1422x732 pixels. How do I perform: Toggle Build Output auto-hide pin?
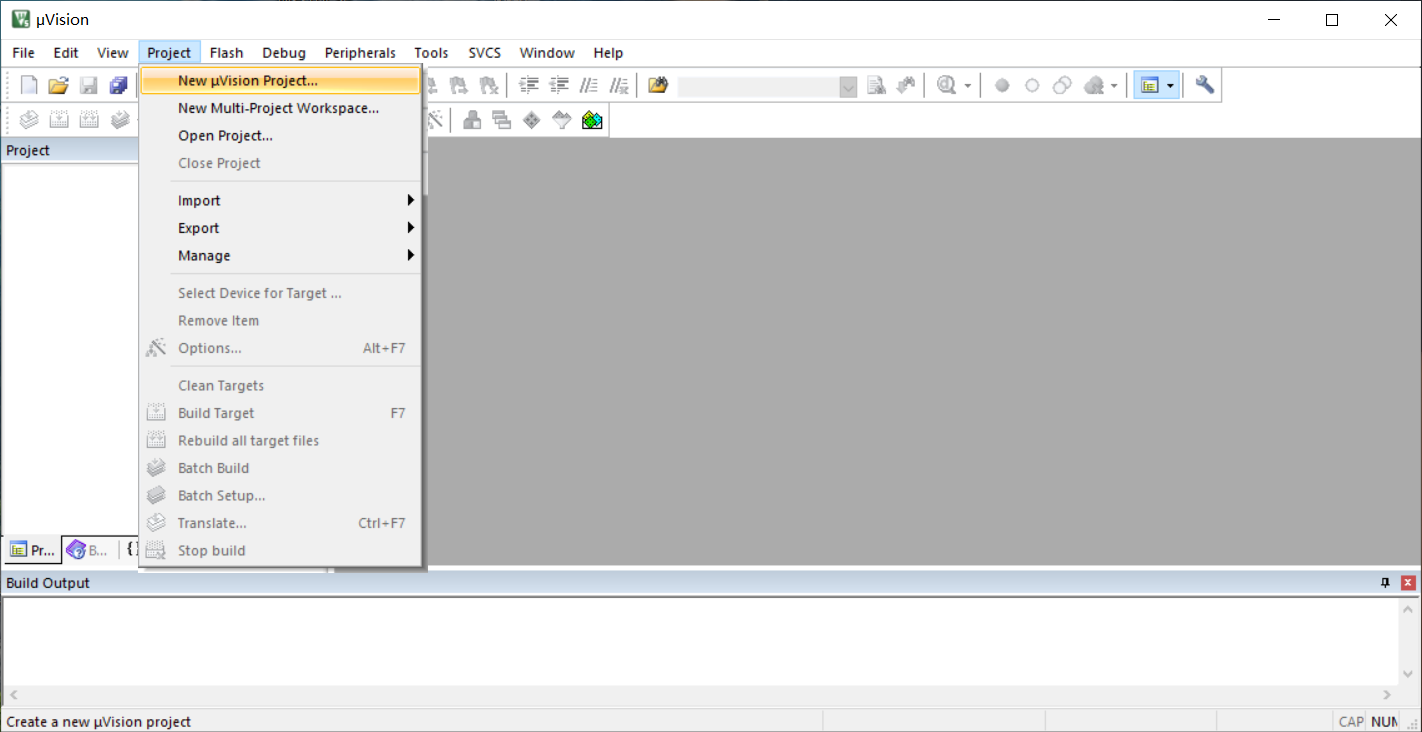coord(1385,583)
